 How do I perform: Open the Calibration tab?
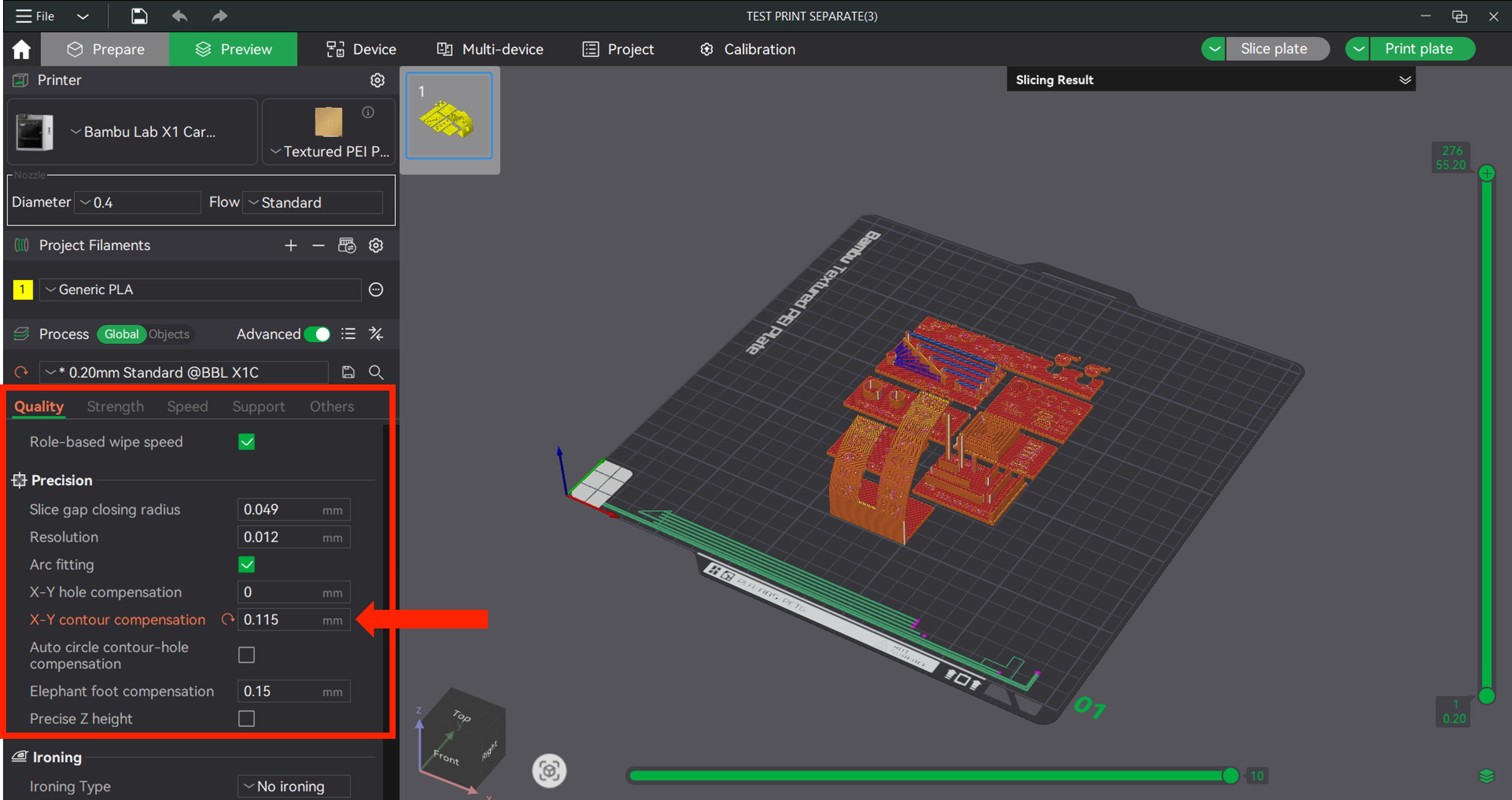[x=747, y=49]
